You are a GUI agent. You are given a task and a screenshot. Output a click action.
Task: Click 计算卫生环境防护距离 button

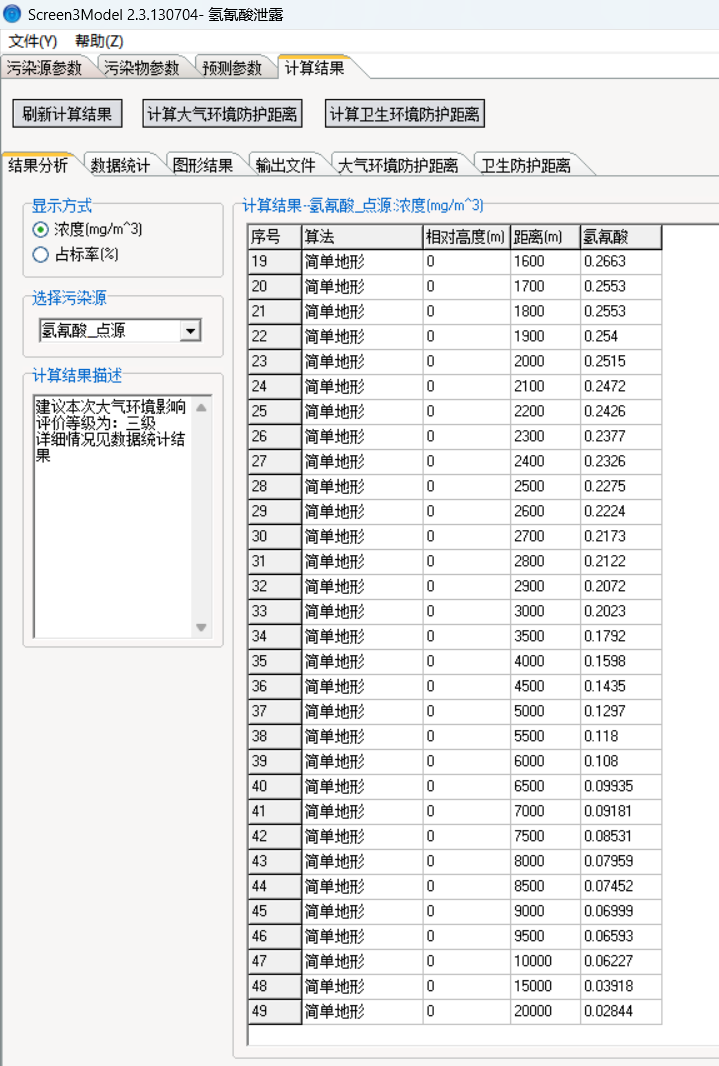click(404, 114)
